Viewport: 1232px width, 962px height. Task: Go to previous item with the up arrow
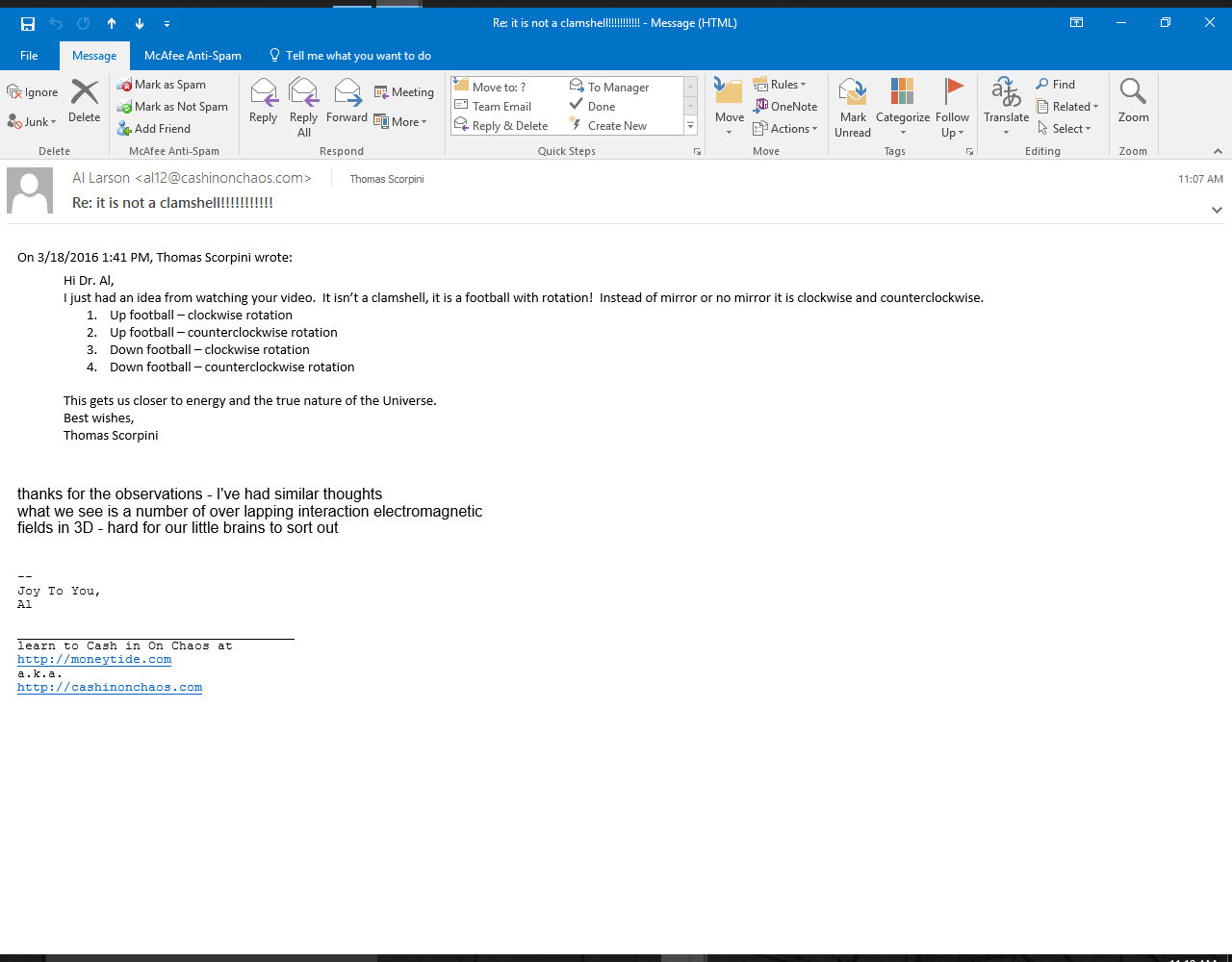coord(112,23)
